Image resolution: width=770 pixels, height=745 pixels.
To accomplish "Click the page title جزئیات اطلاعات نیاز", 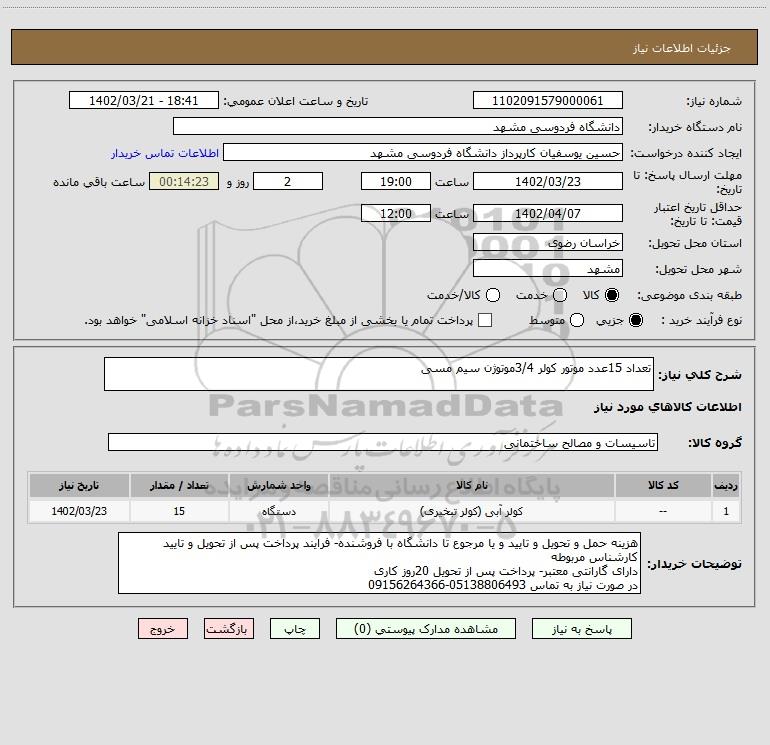I will tap(682, 48).
